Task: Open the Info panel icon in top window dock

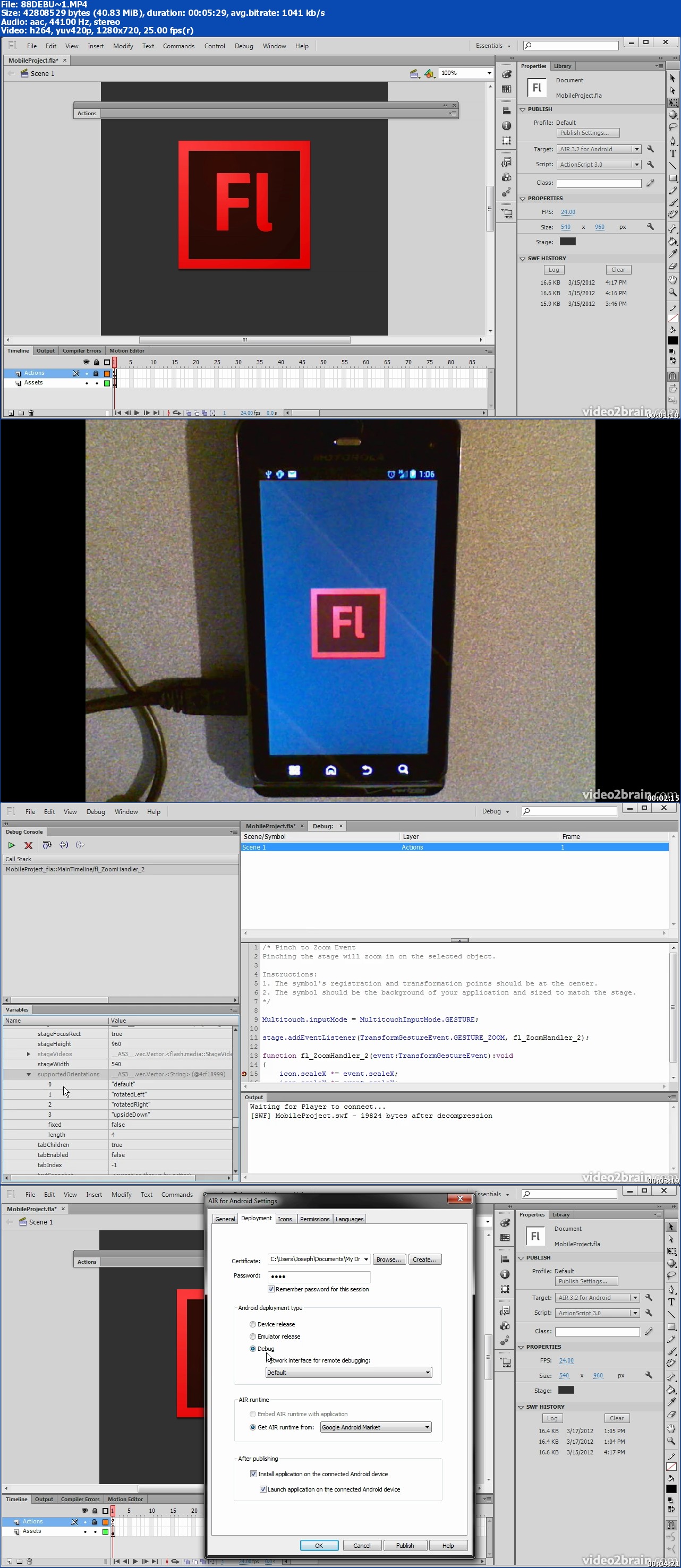Action: [506, 125]
